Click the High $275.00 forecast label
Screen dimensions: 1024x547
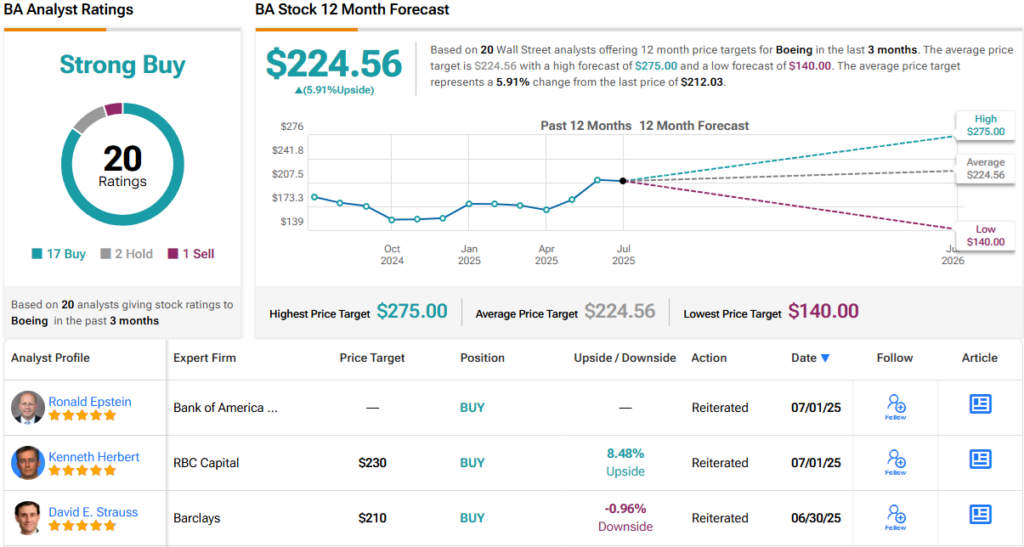[x=985, y=125]
